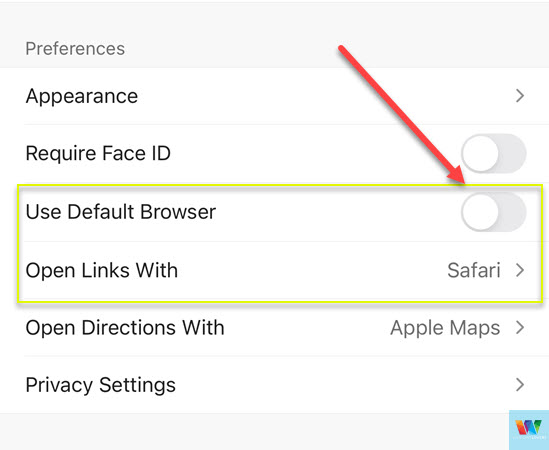
Task: Enable the Require Face ID switch
Action: (494, 153)
